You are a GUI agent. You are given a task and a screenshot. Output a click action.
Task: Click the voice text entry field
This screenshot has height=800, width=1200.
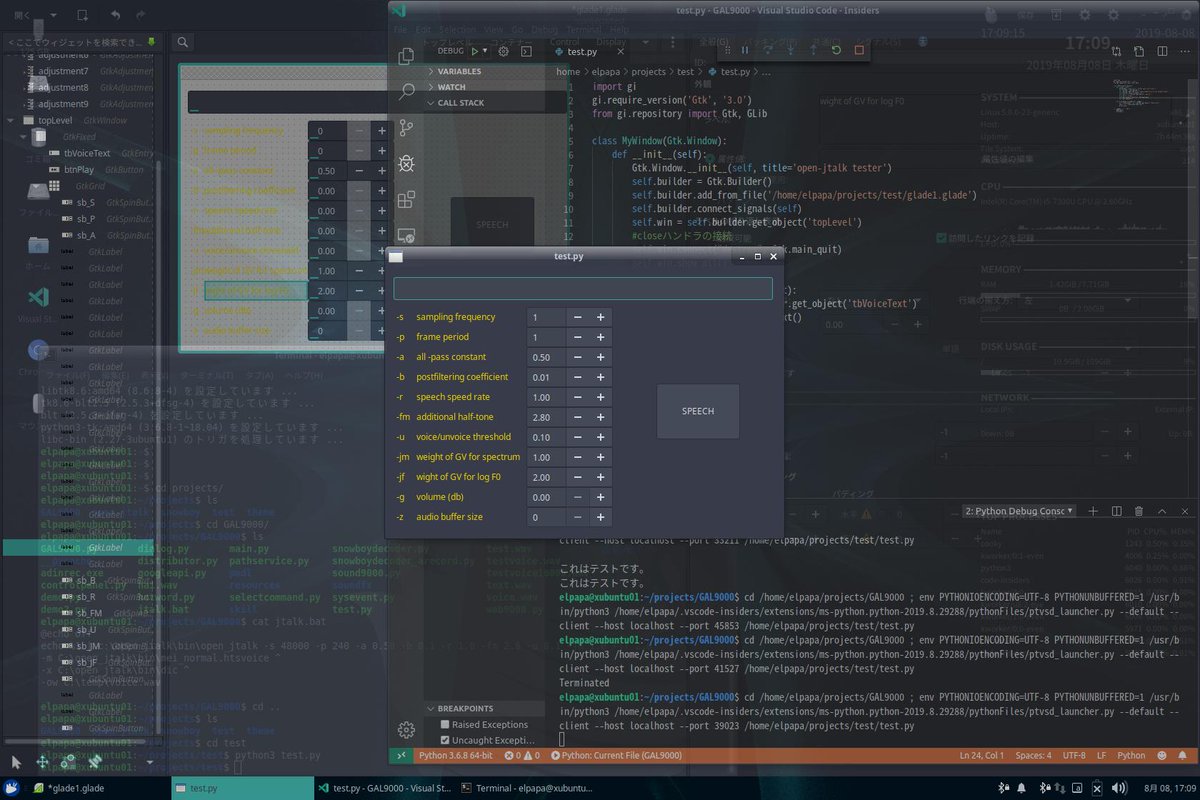coord(583,289)
